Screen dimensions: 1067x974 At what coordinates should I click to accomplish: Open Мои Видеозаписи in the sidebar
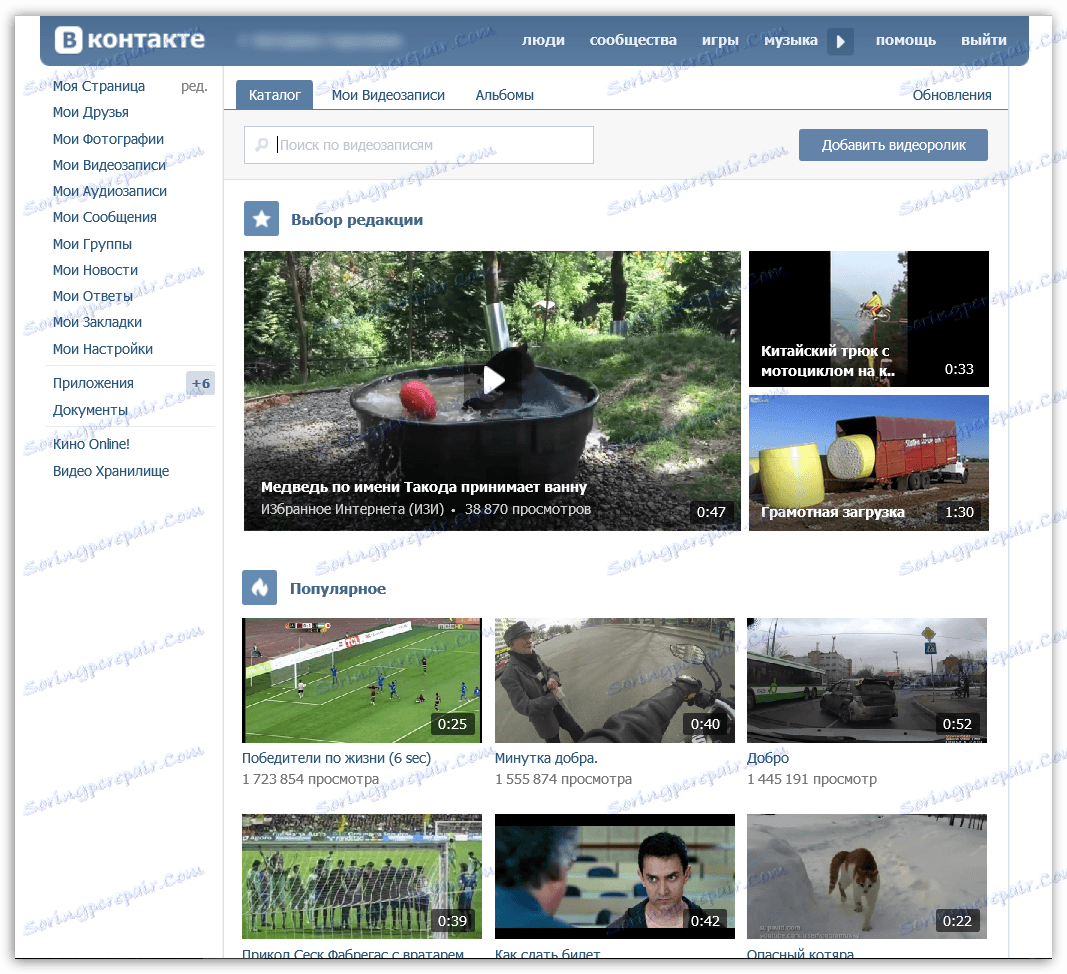[x=109, y=165]
